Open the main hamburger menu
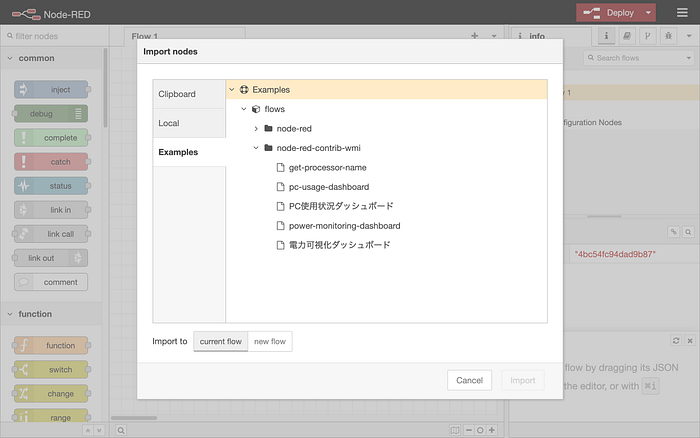The image size is (700, 438). click(682, 13)
